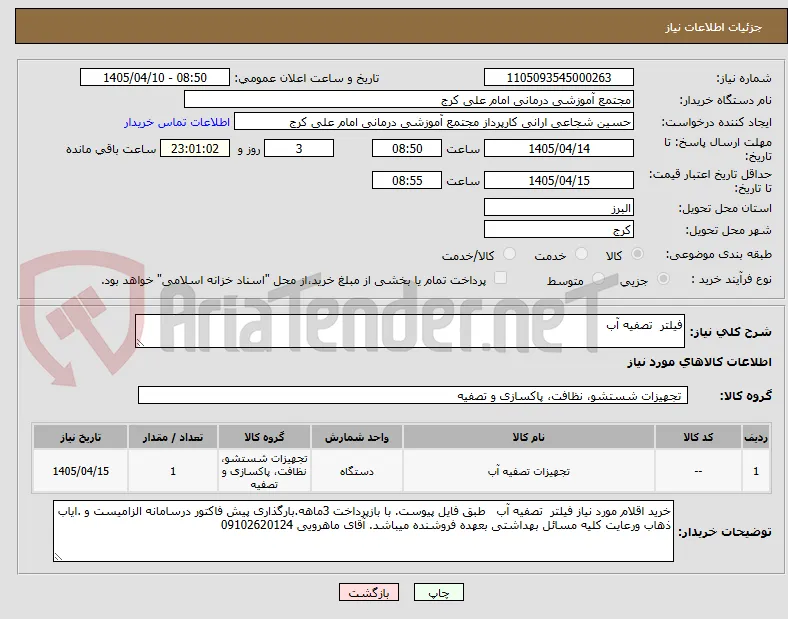
Task: Click the تجهیزات تصفیه آب table cell
Action: pyautogui.click(x=529, y=471)
